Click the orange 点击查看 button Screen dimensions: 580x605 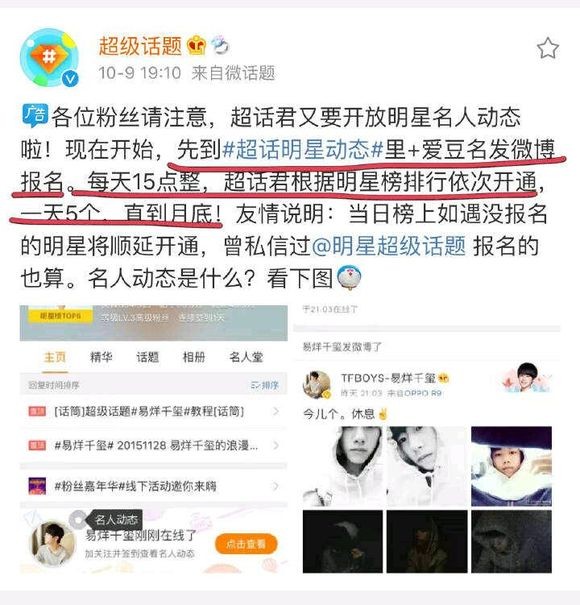[x=246, y=544]
